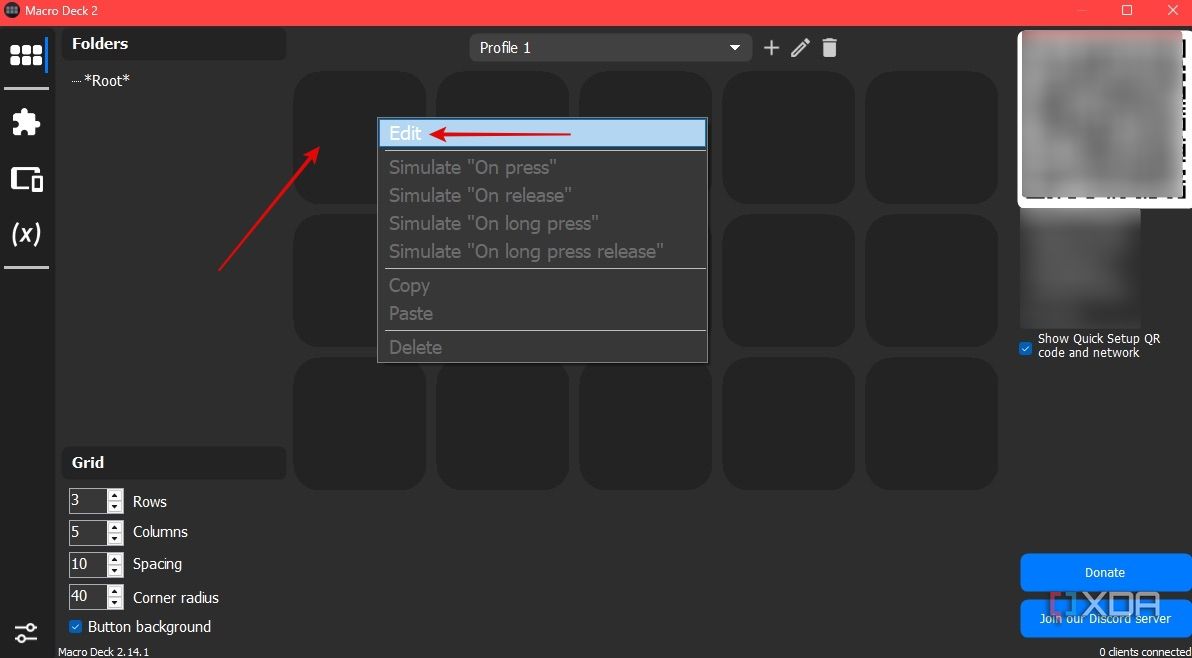Select the *Root* folder
The width and height of the screenshot is (1192, 658).
(105, 80)
